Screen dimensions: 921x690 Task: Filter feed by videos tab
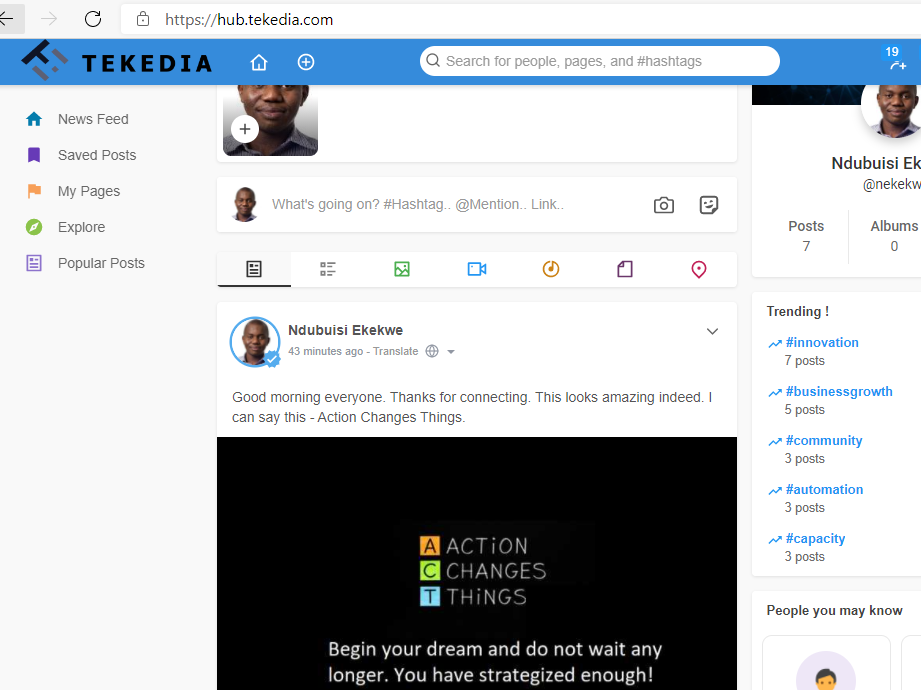477,269
